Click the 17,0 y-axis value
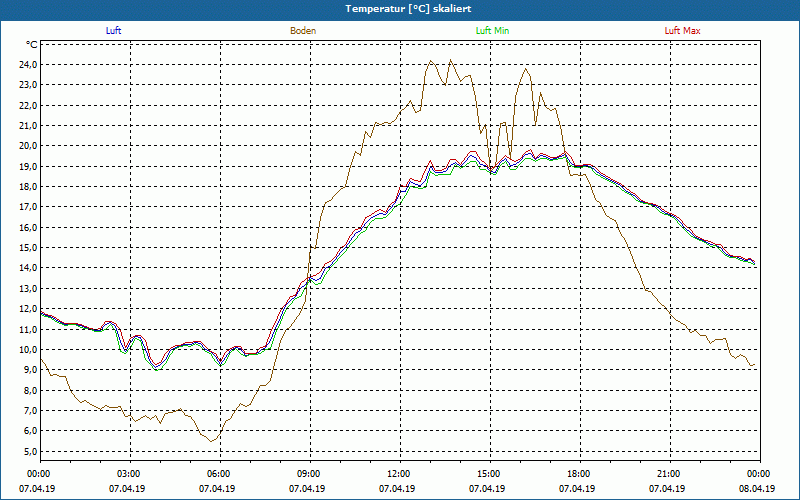Screen dimensions: 800x500 point(29,207)
